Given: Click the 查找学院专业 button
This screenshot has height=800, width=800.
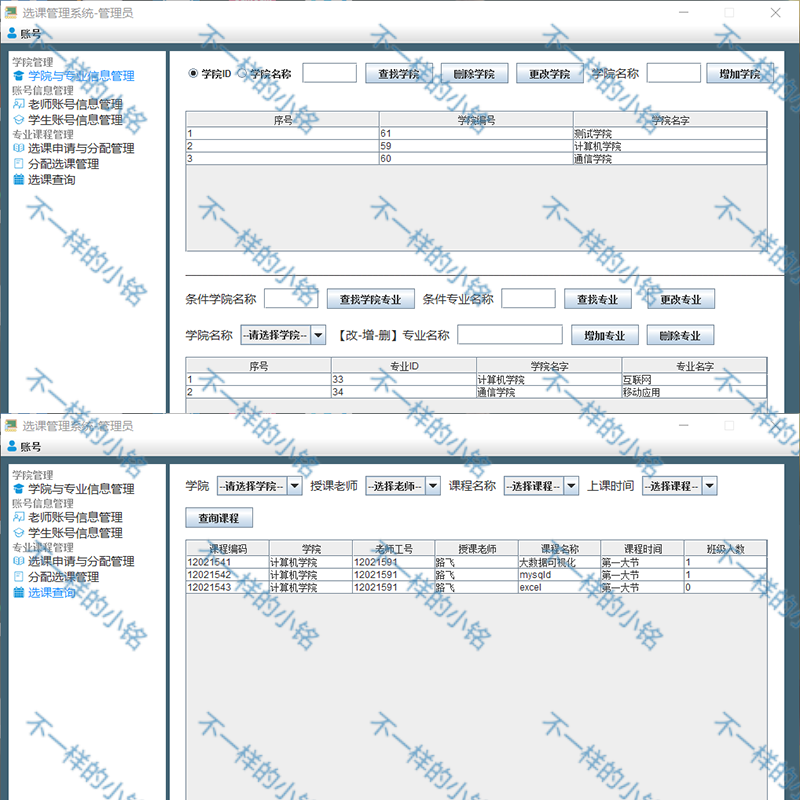Looking at the screenshot, I should pyautogui.click(x=371, y=299).
